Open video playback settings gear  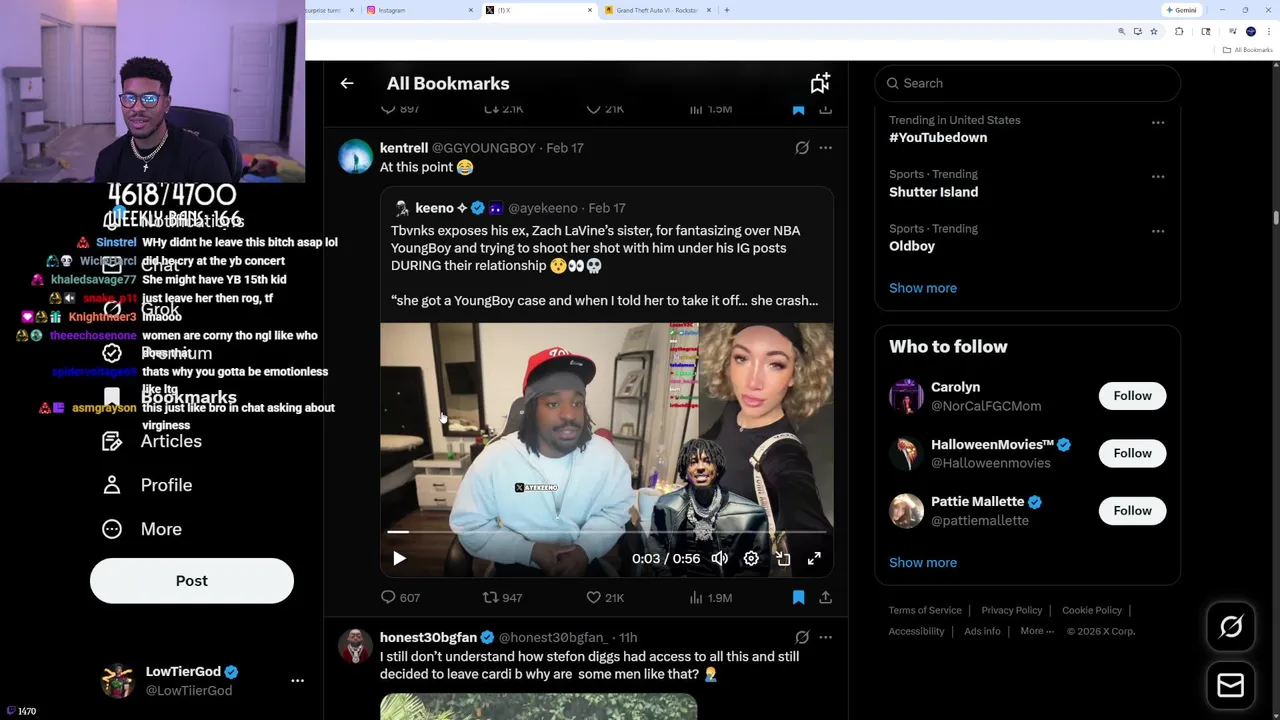tap(751, 559)
